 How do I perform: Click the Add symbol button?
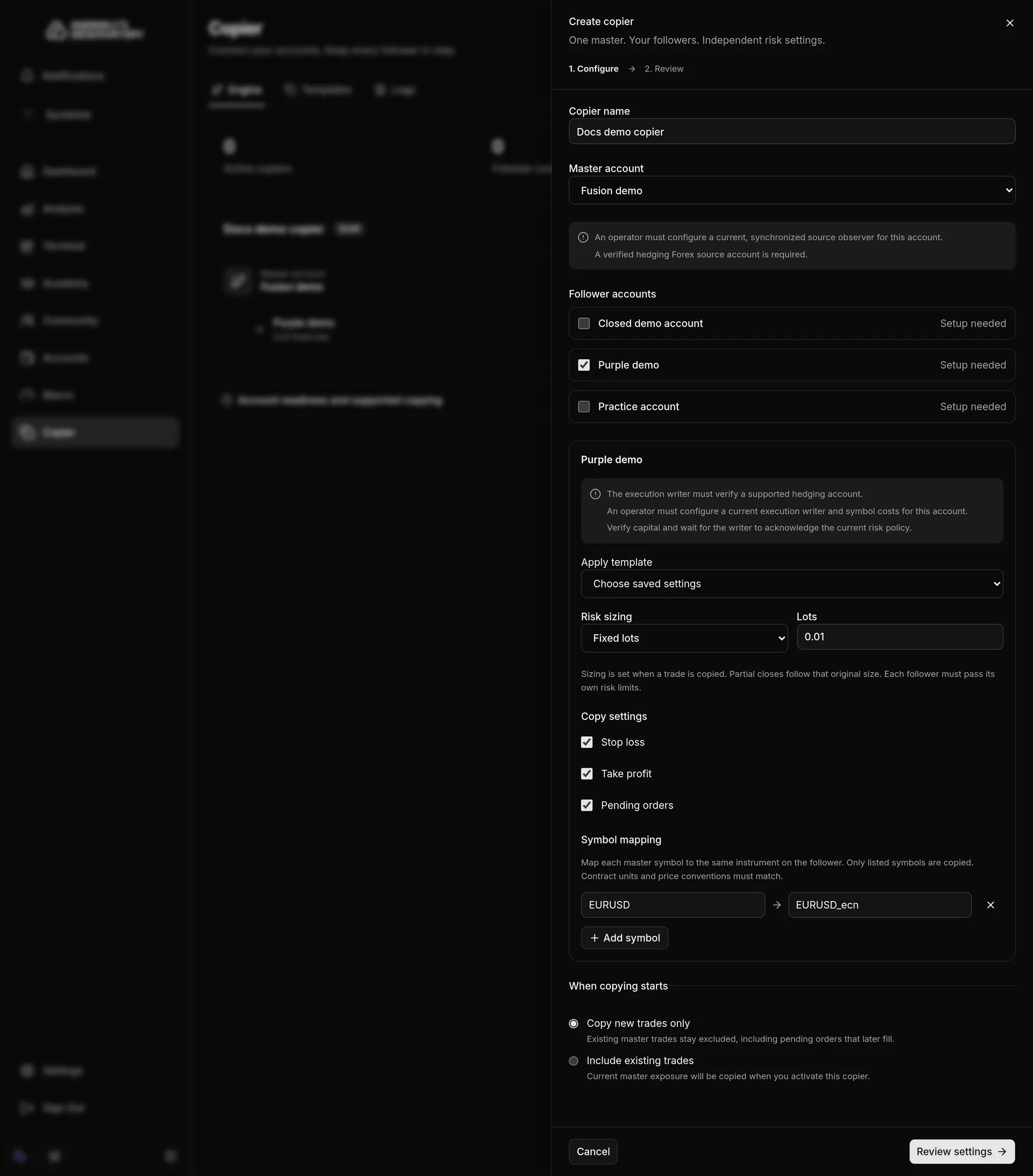(x=625, y=938)
